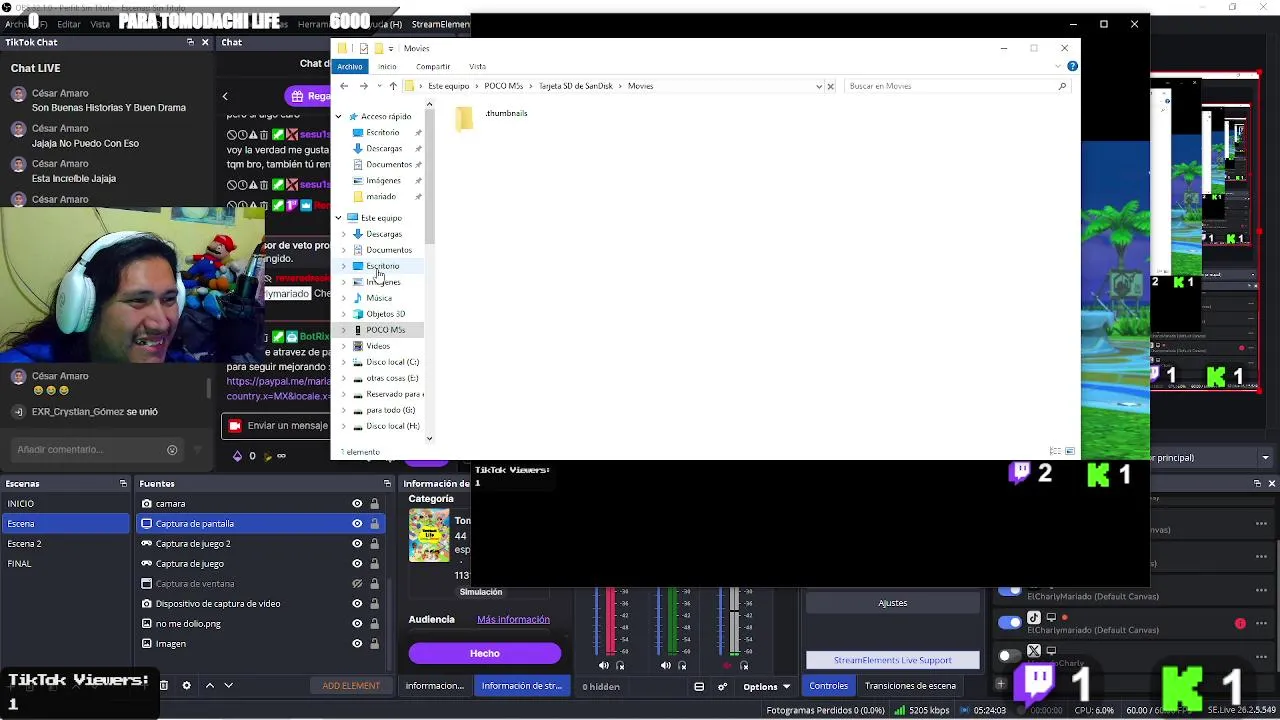Viewport: 1280px width, 720px height.
Task: Hide Captura de pantalla source
Action: 357,524
